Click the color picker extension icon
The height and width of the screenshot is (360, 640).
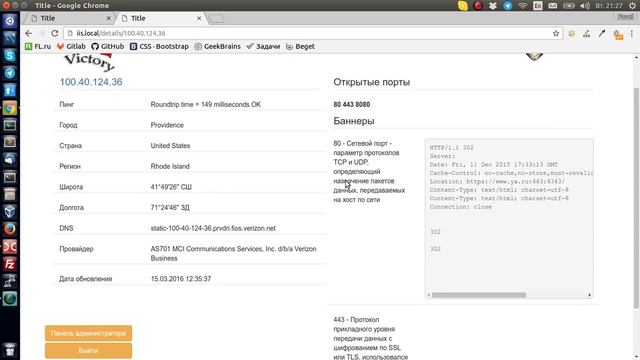pyautogui.click(x=602, y=34)
